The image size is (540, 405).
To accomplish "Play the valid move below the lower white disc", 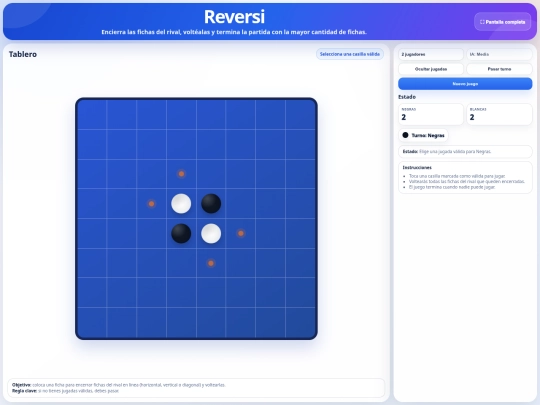I will [211, 263].
